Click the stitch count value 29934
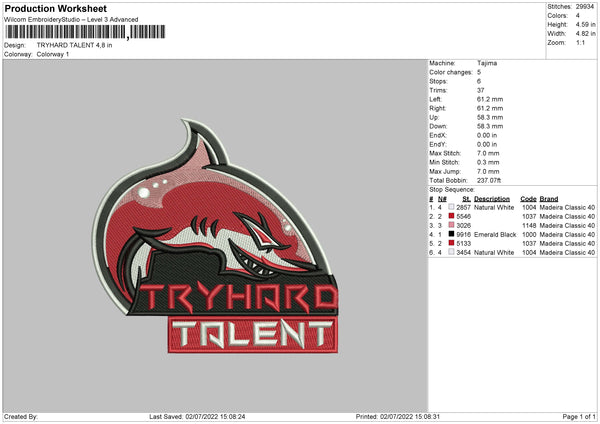 click(x=585, y=7)
